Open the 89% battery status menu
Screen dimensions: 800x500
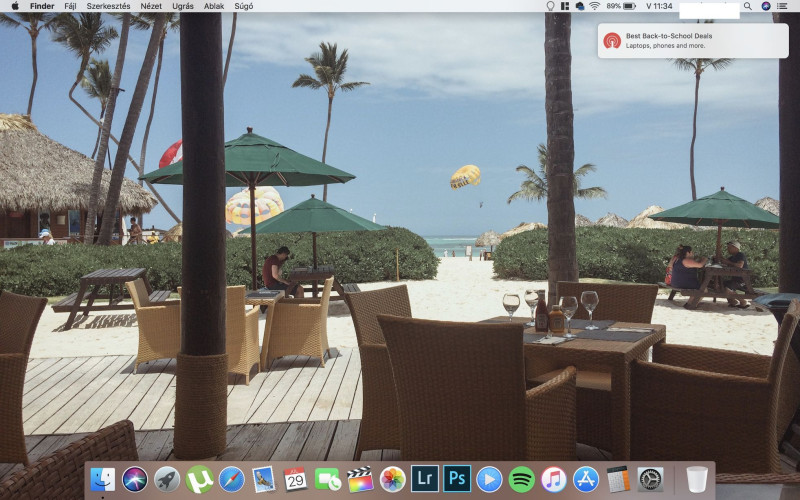pos(621,6)
